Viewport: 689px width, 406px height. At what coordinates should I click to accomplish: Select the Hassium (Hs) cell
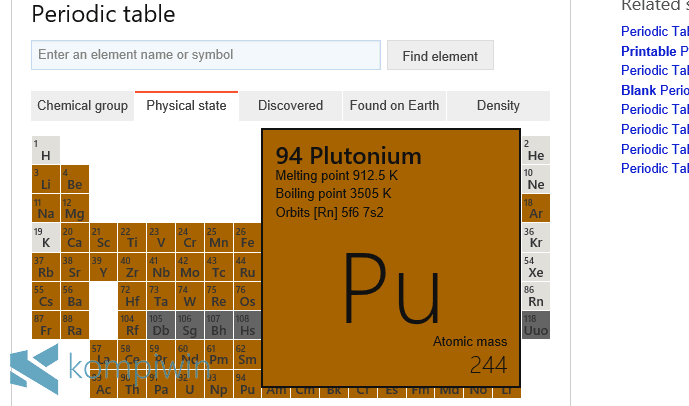coord(247,325)
